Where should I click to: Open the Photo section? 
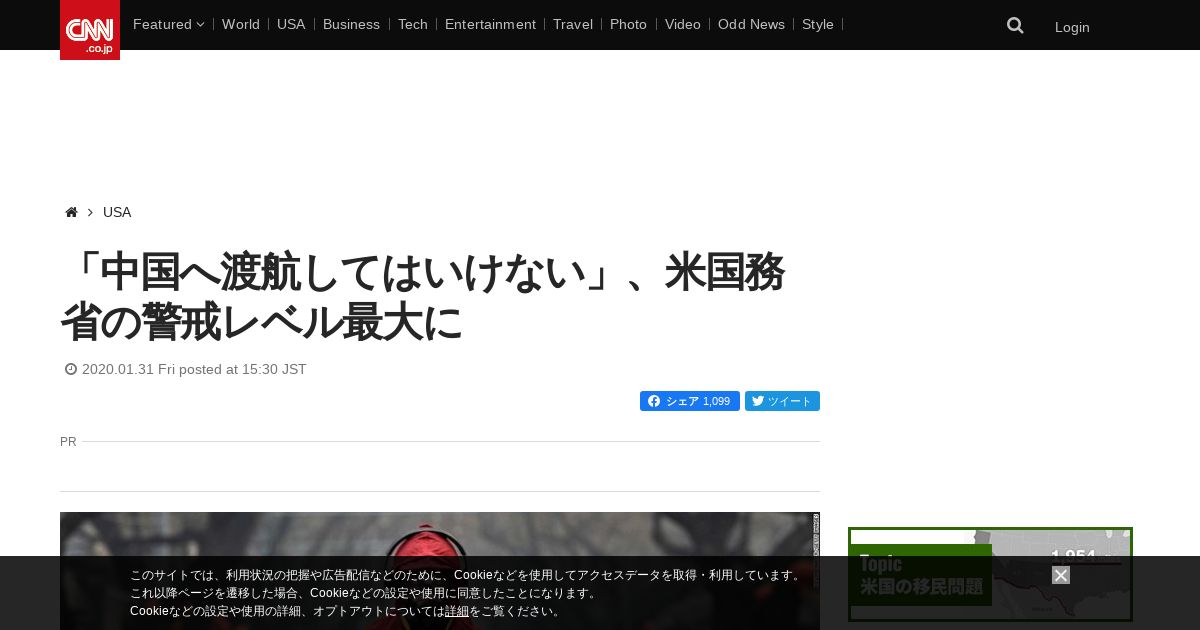tap(628, 24)
